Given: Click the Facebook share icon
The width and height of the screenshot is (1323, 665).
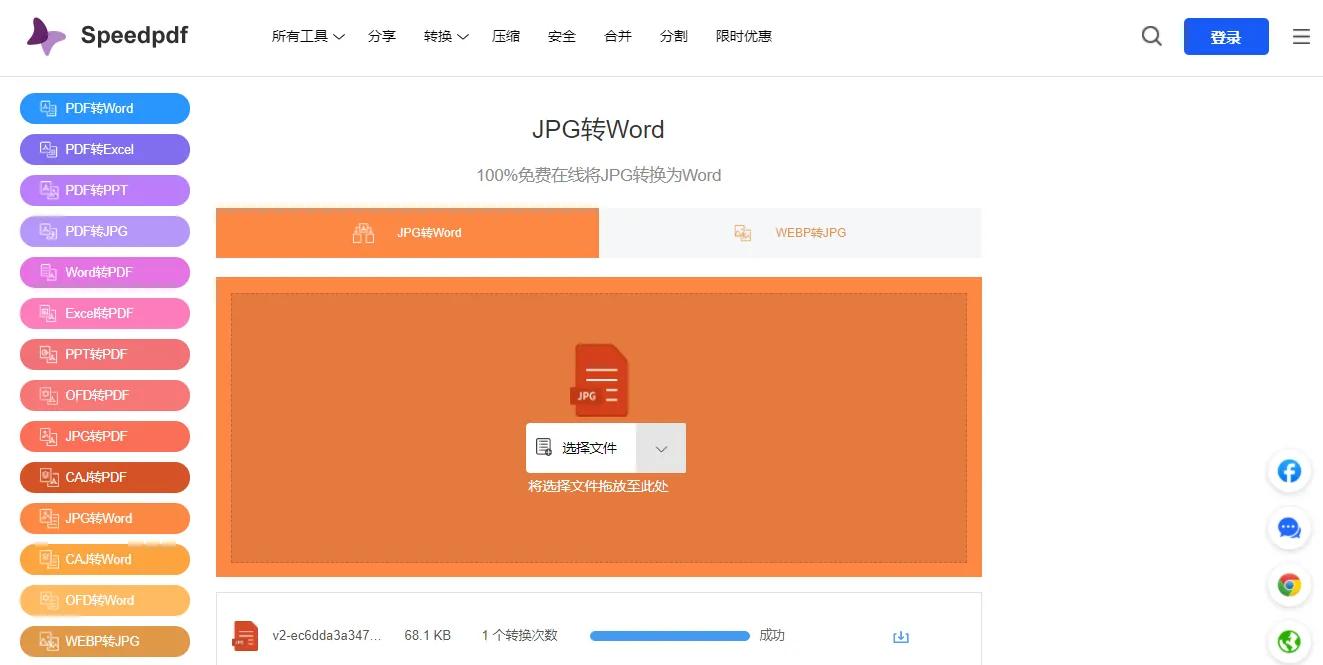Looking at the screenshot, I should point(1289,471).
